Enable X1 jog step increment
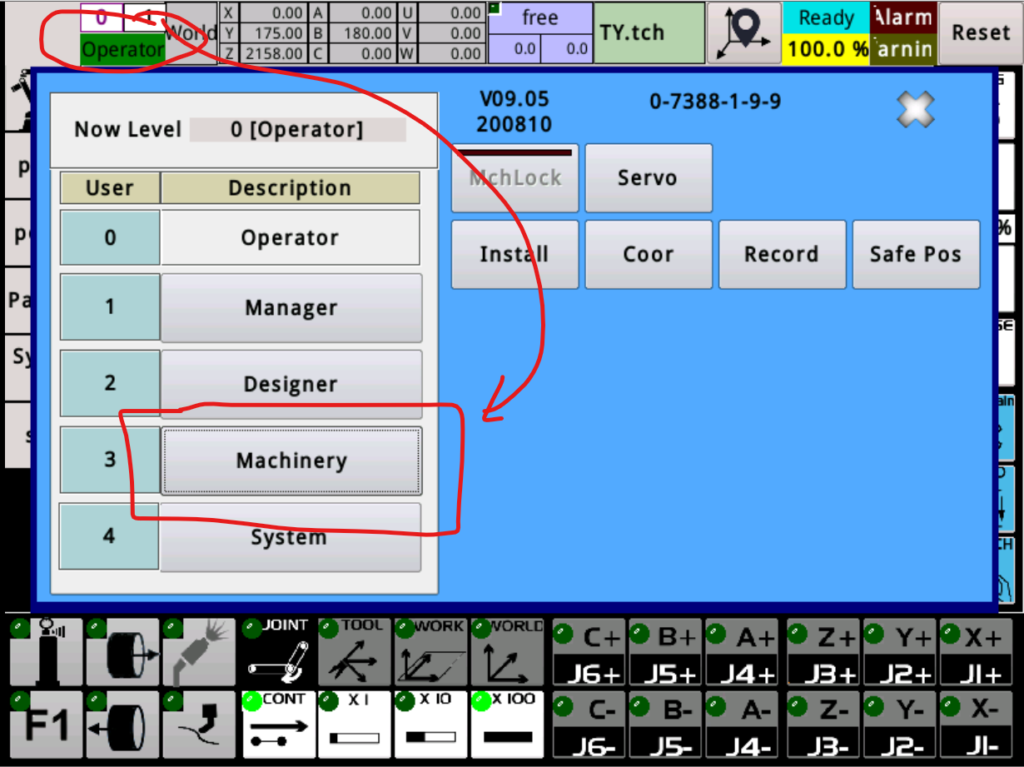 pos(354,724)
